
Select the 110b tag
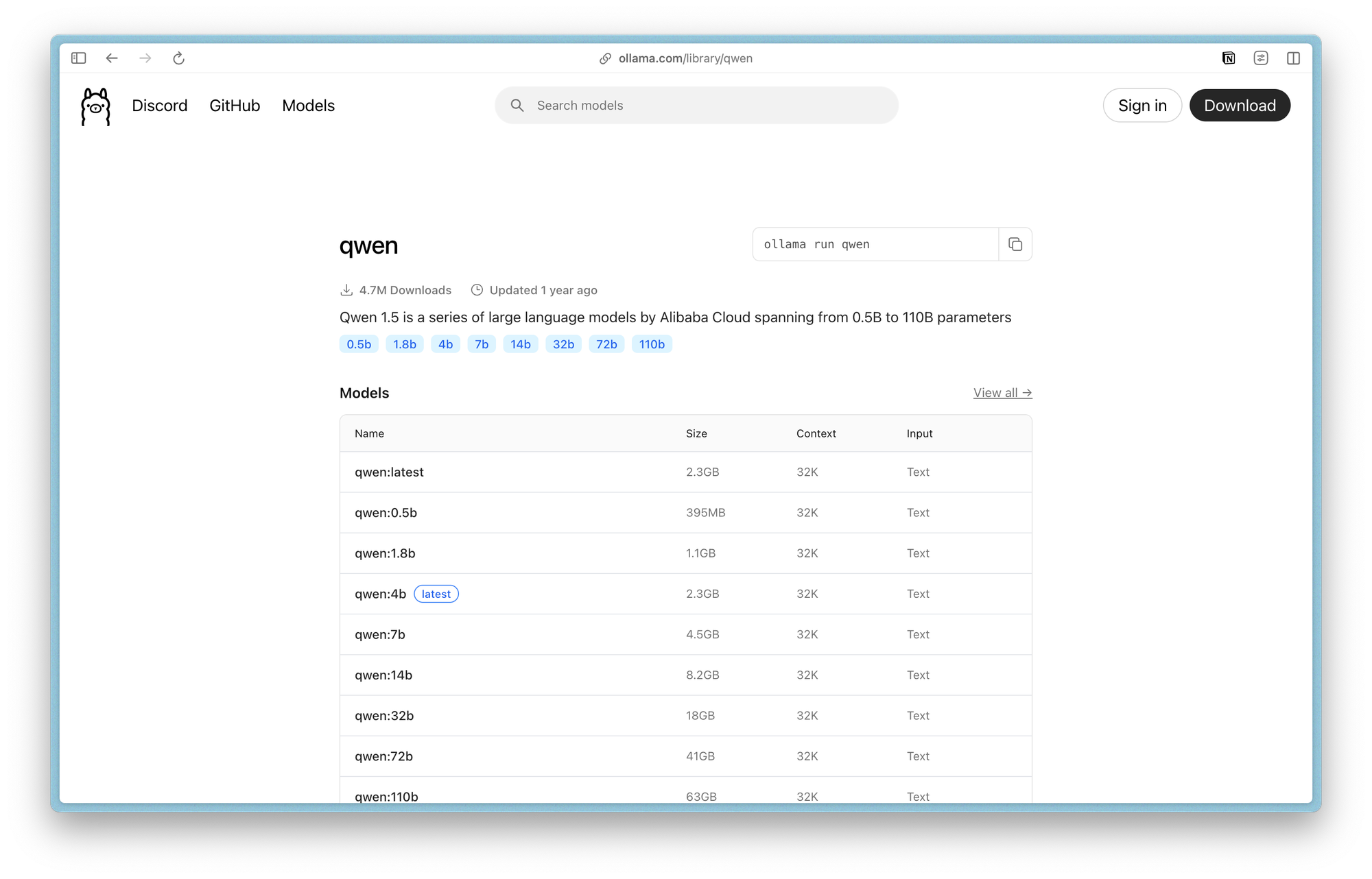(x=652, y=344)
